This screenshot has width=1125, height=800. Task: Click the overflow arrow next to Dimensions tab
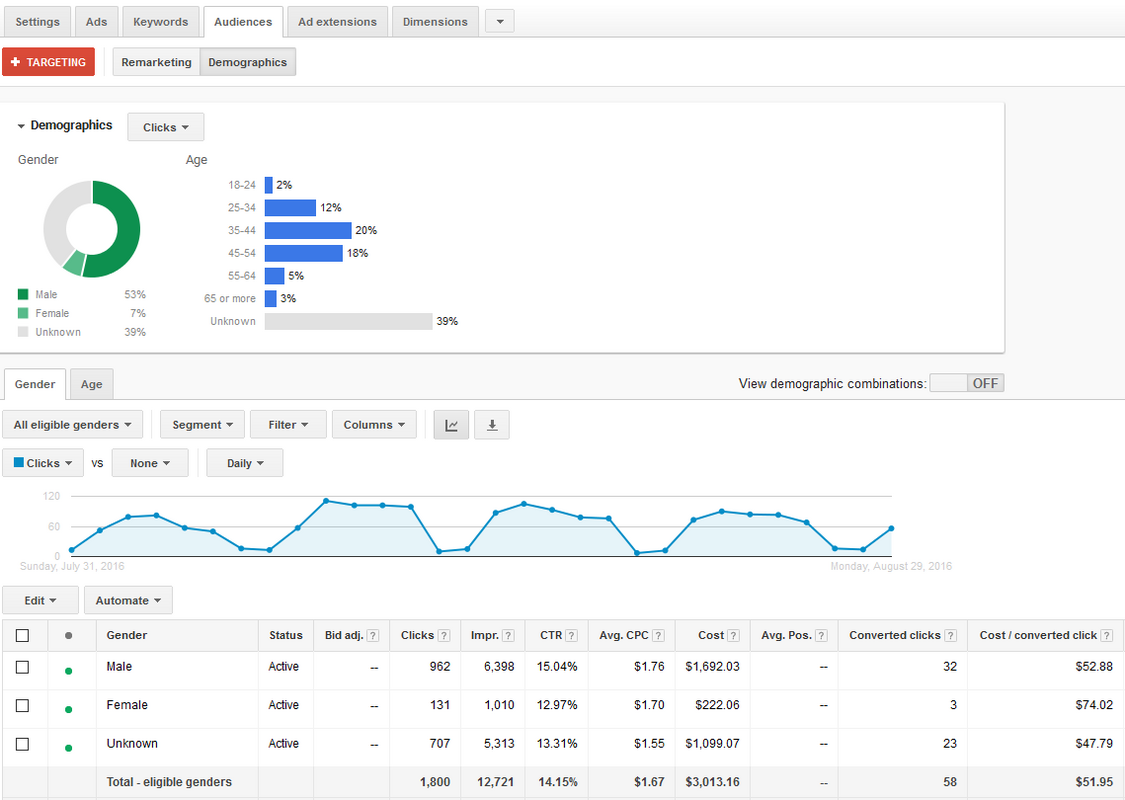coord(499,20)
